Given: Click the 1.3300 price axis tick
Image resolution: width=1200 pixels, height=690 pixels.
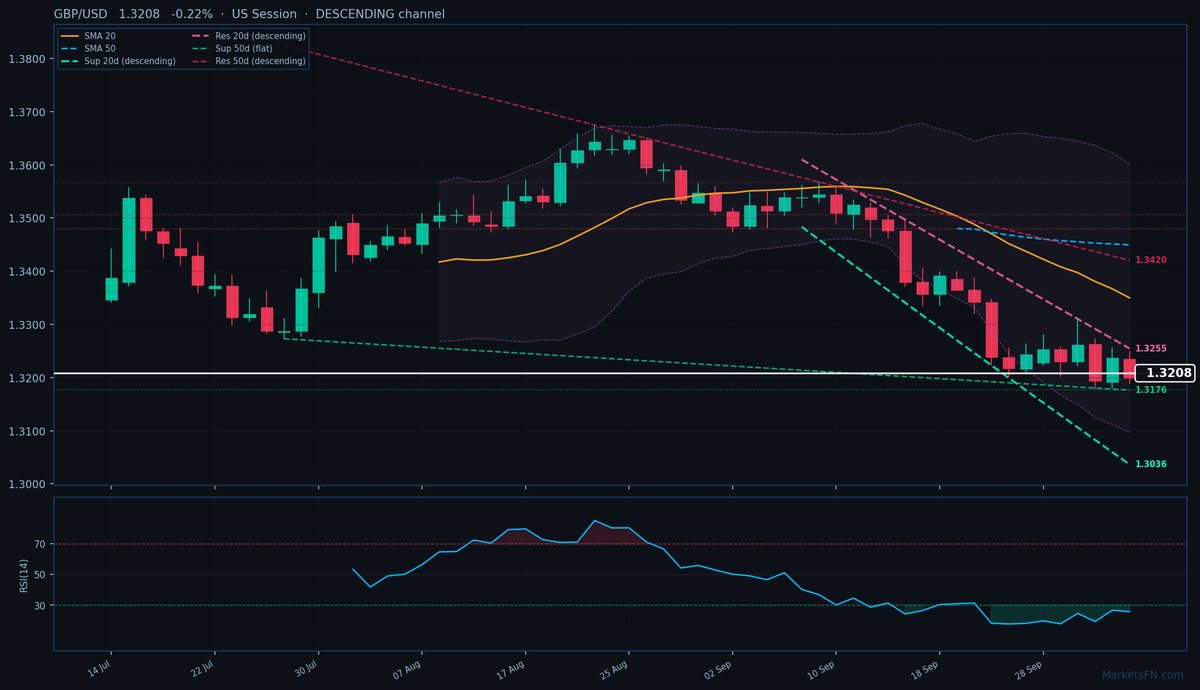Looking at the screenshot, I should point(26,325).
